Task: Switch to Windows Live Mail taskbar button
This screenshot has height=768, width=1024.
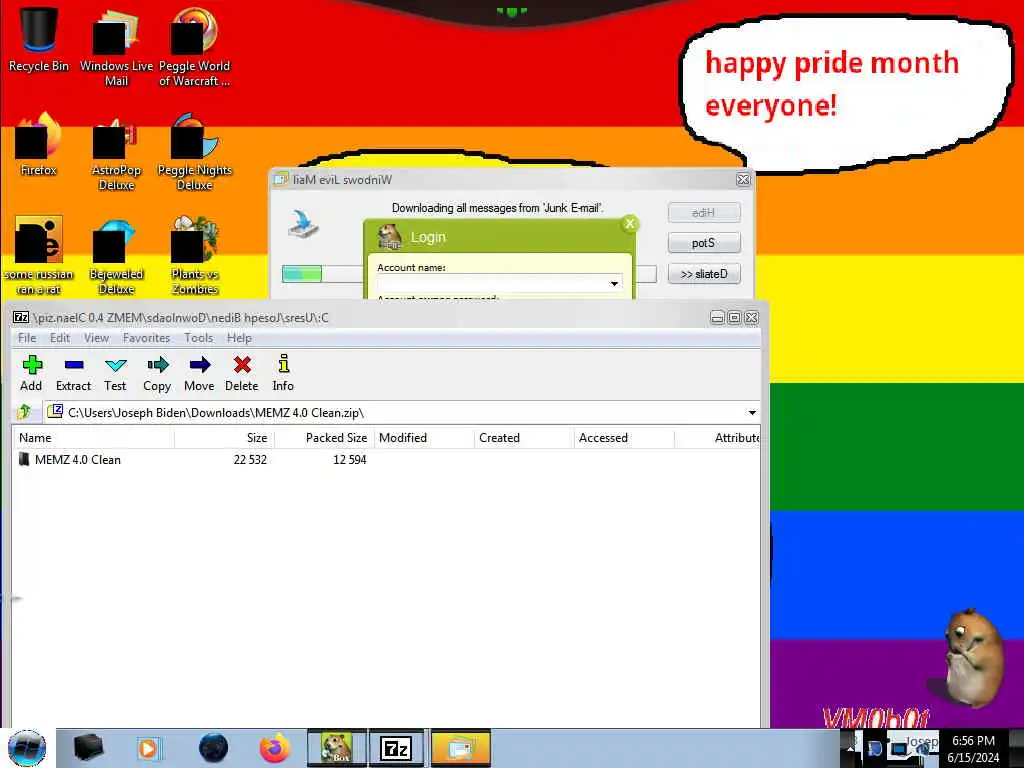Action: coord(460,748)
